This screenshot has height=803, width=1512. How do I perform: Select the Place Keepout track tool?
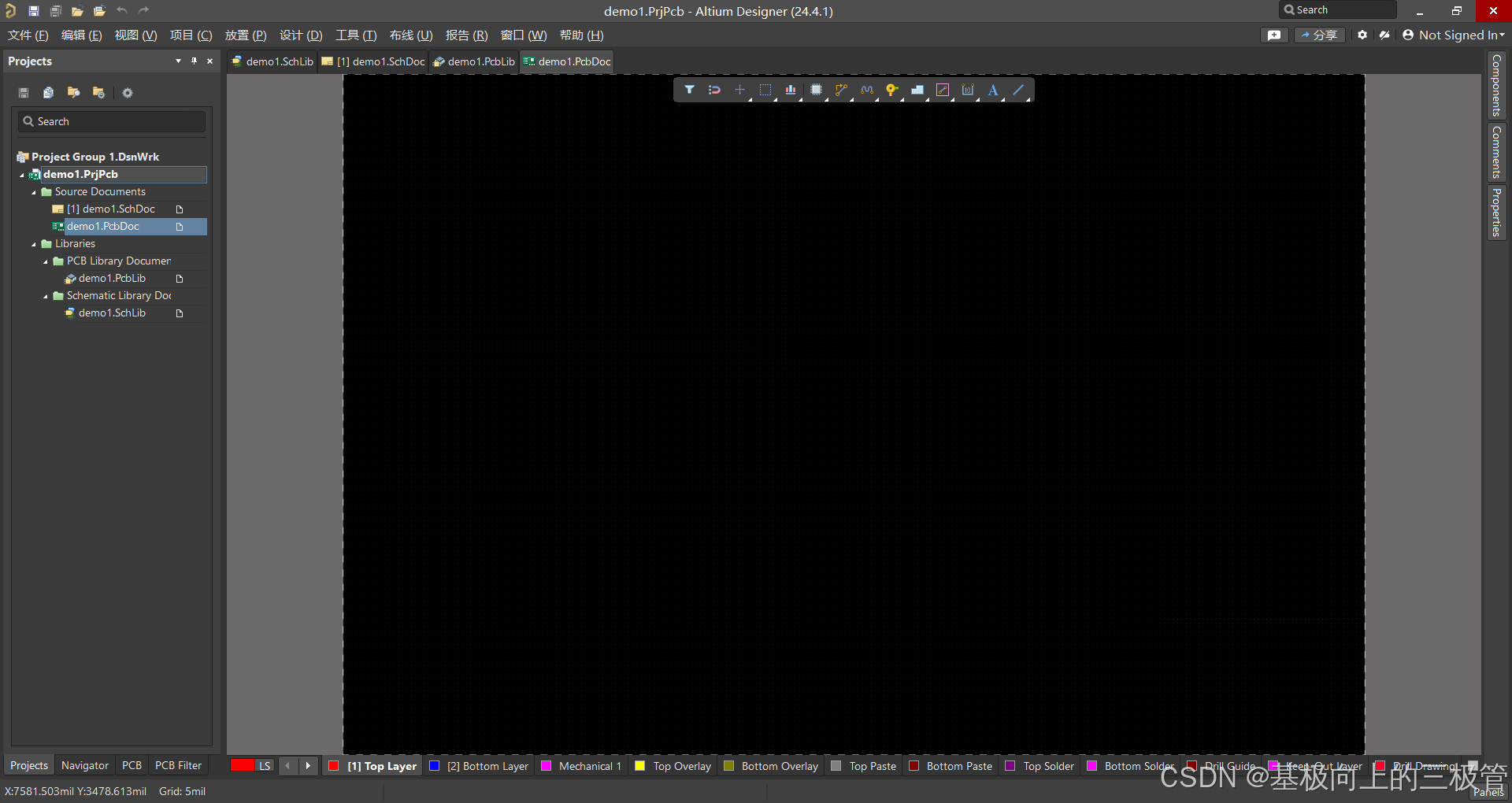[943, 90]
